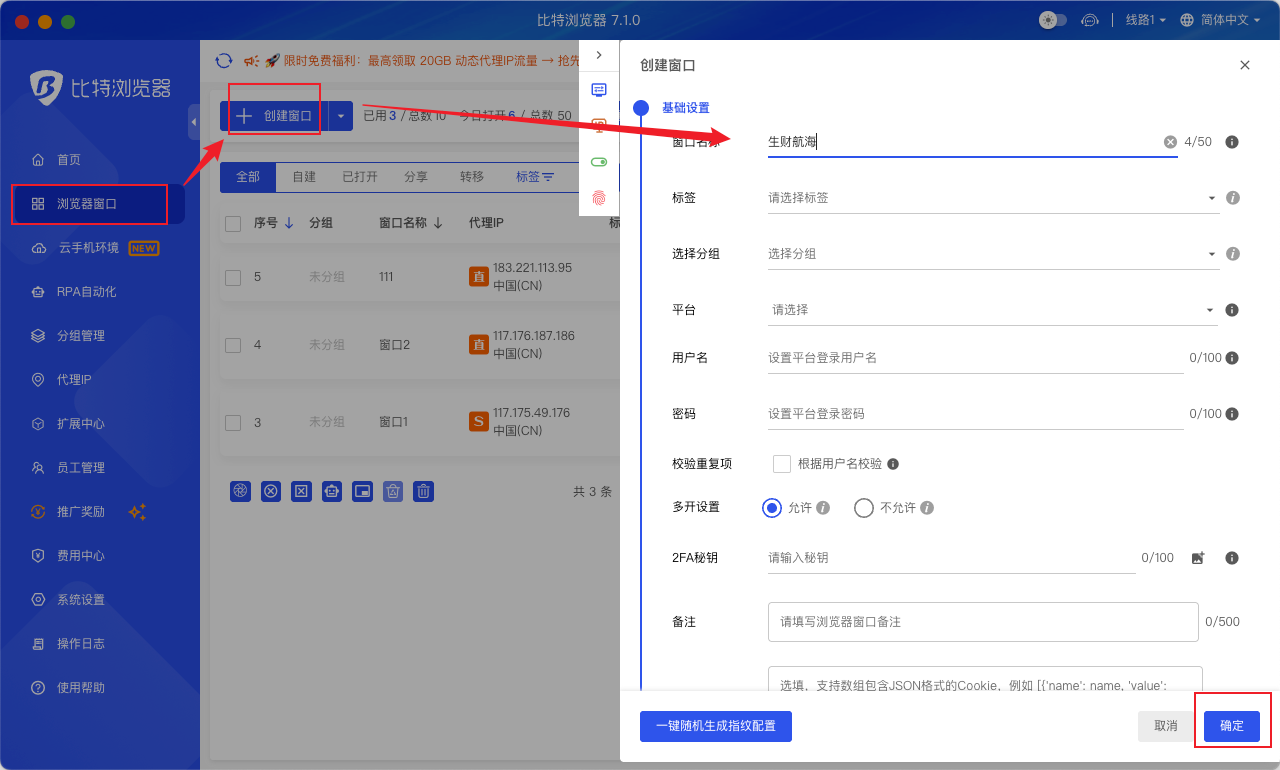This screenshot has height=770, width=1280.
Task: Open 代理IP in the sidebar
Action: (x=75, y=380)
